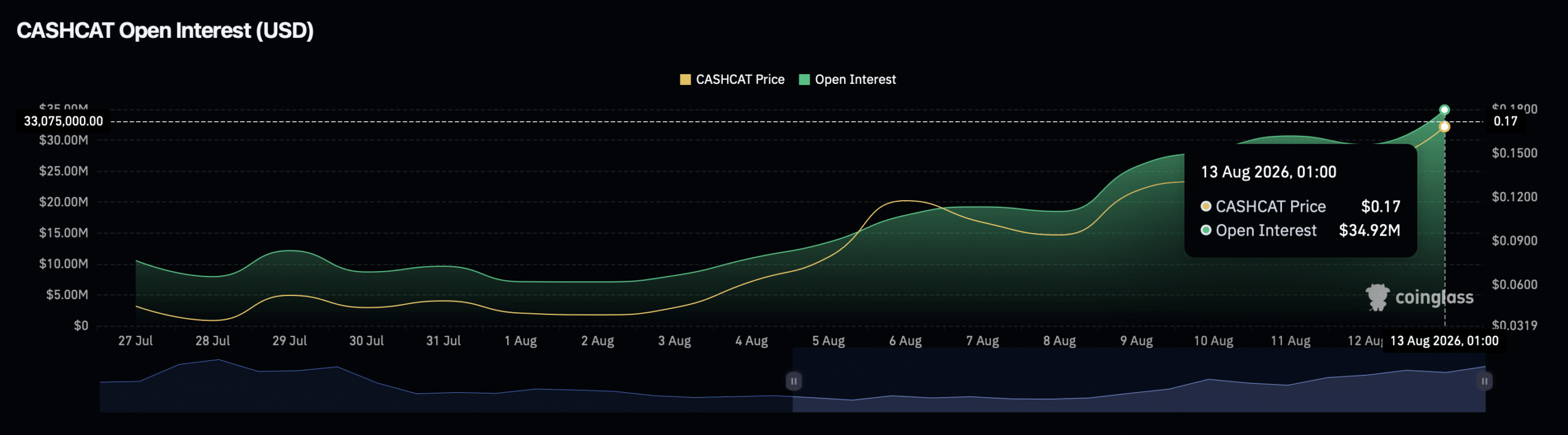This screenshot has width=1568, height=435.
Task: Click the $0.1200 right axis label
Action: click(1515, 197)
